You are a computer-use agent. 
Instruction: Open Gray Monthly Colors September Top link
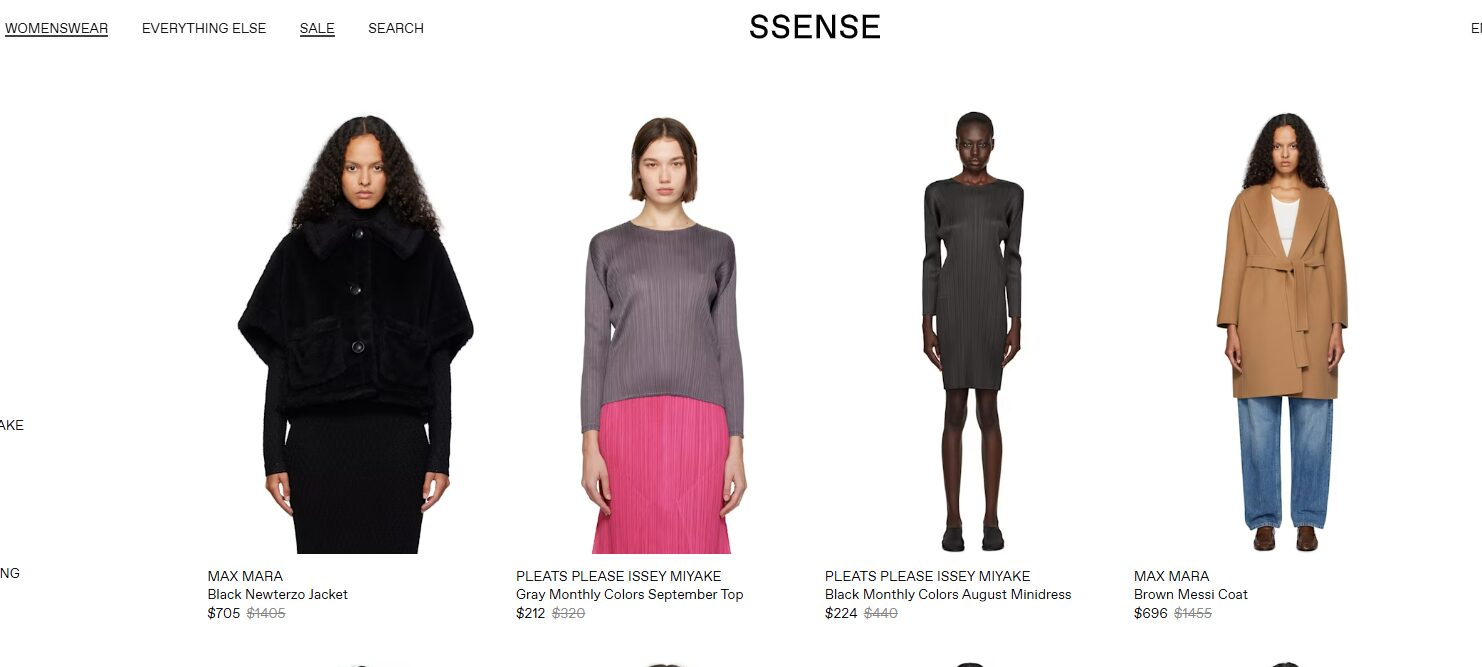pos(630,594)
